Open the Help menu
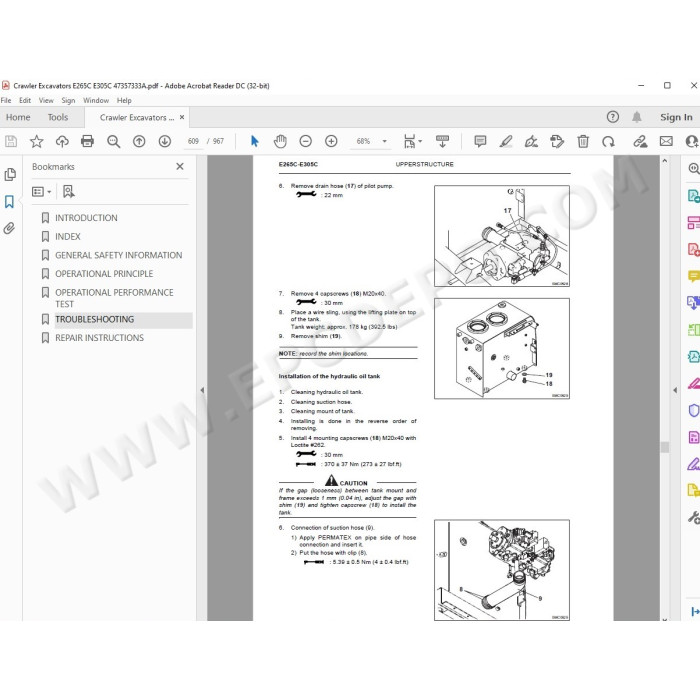The image size is (700, 700). tap(124, 100)
